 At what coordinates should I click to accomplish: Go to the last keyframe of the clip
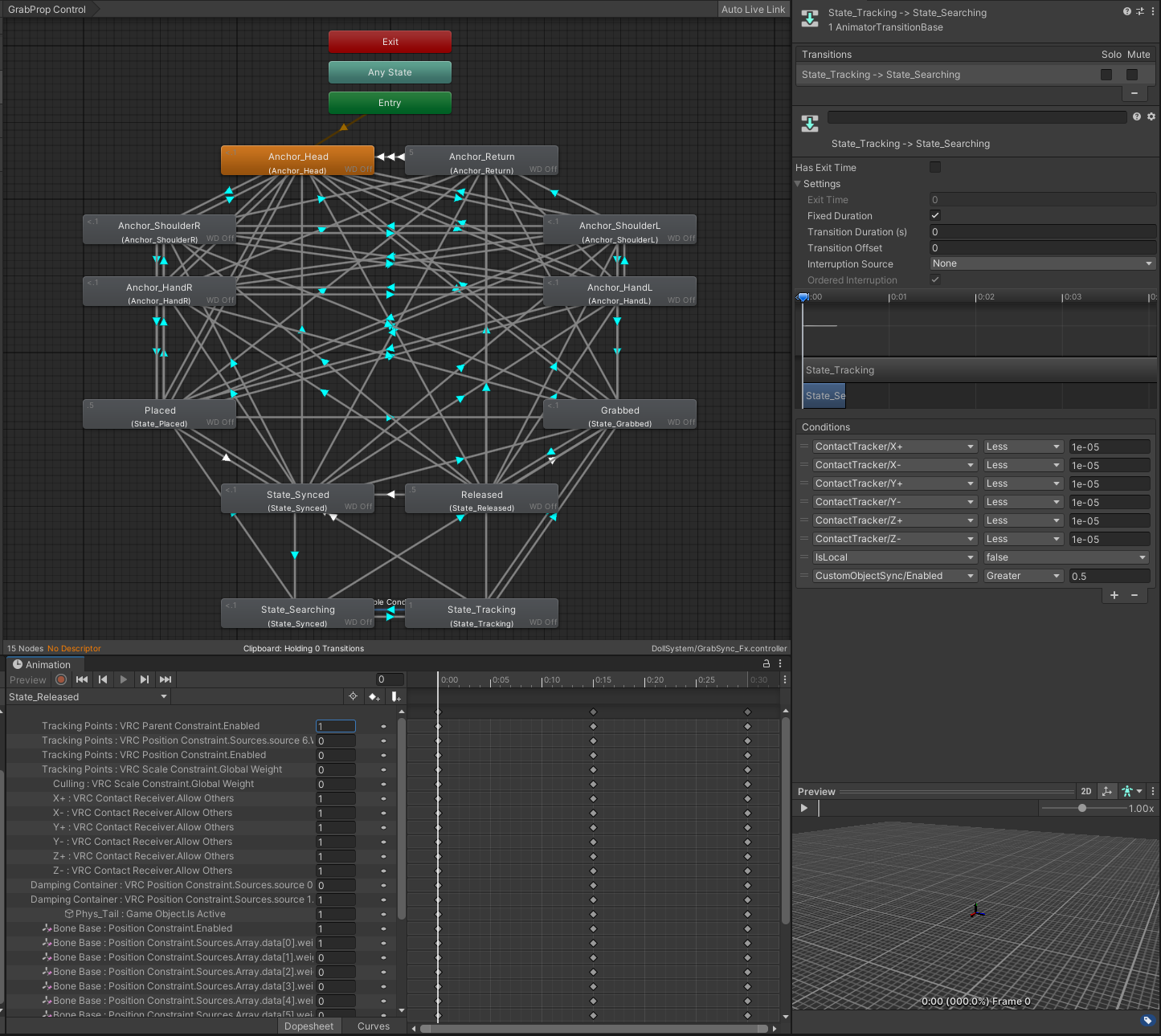coord(166,679)
